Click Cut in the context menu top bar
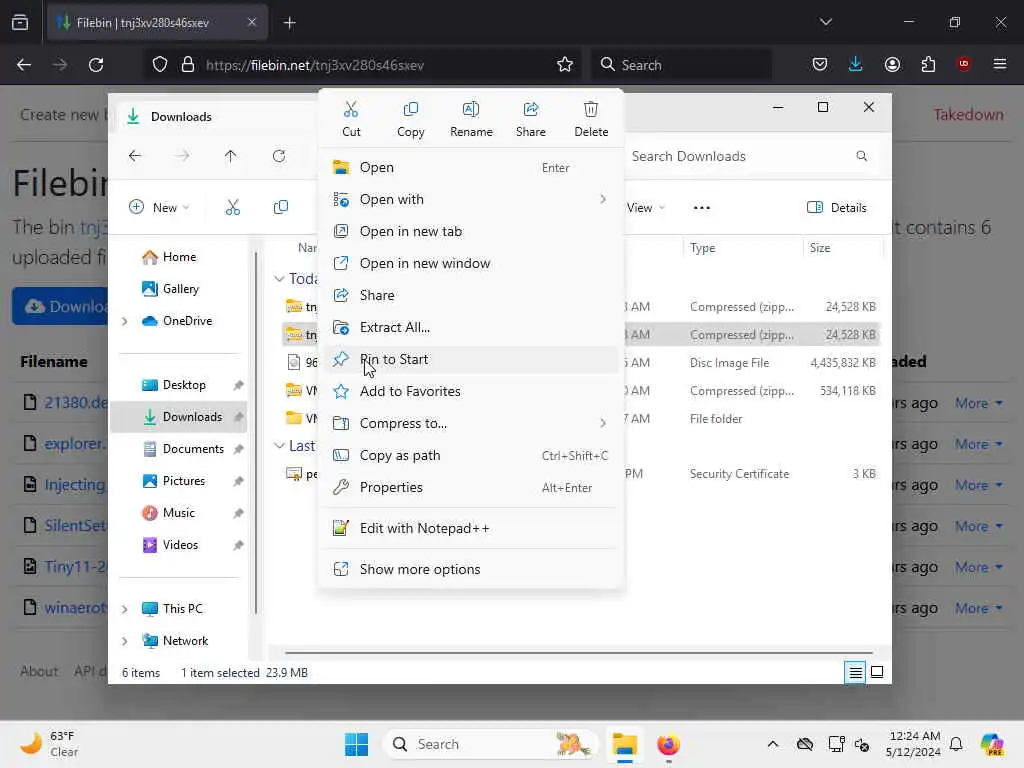This screenshot has width=1024, height=768. point(351,119)
